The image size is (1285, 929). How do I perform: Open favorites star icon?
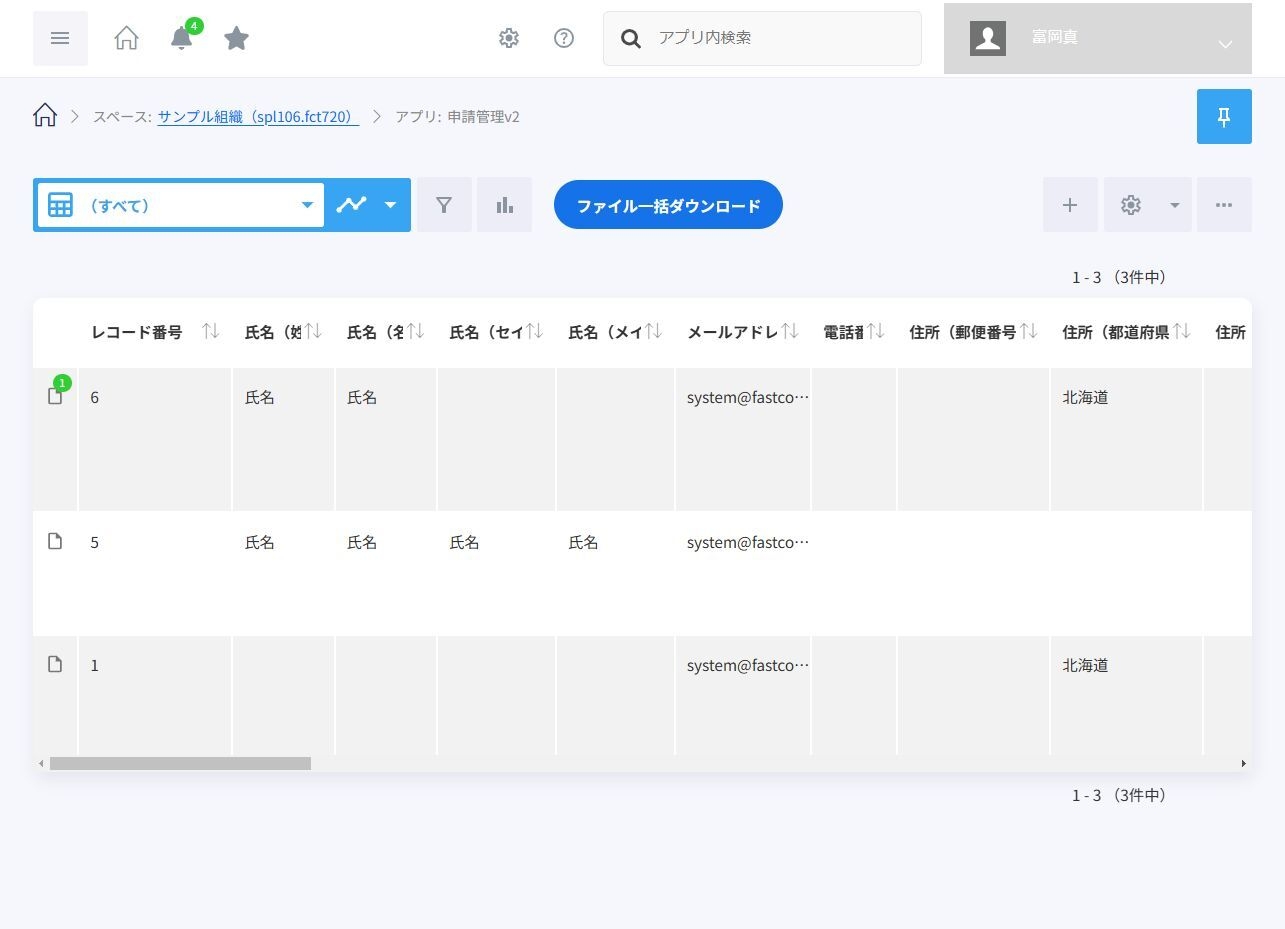236,38
